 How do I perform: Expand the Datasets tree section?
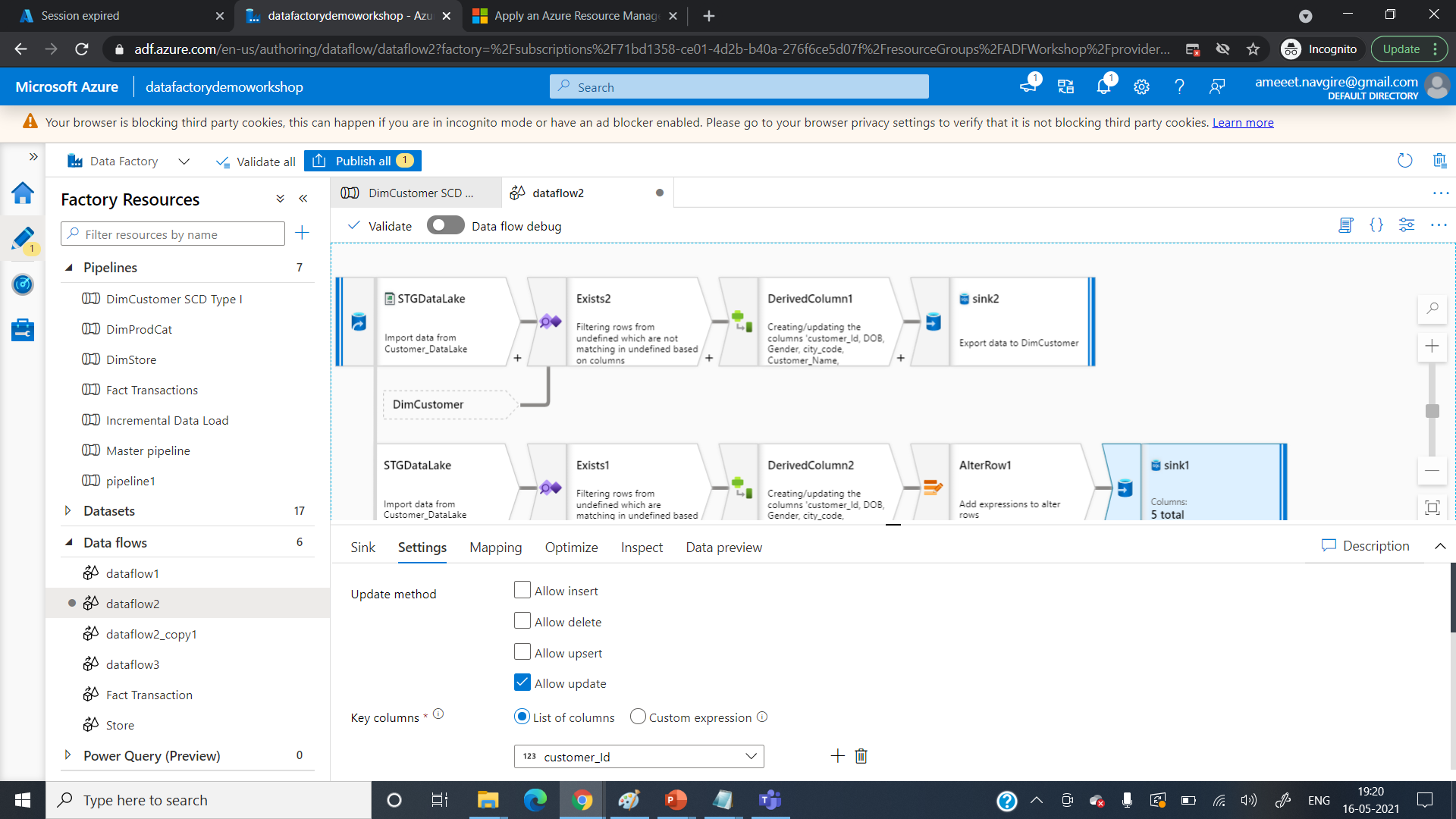(x=67, y=511)
